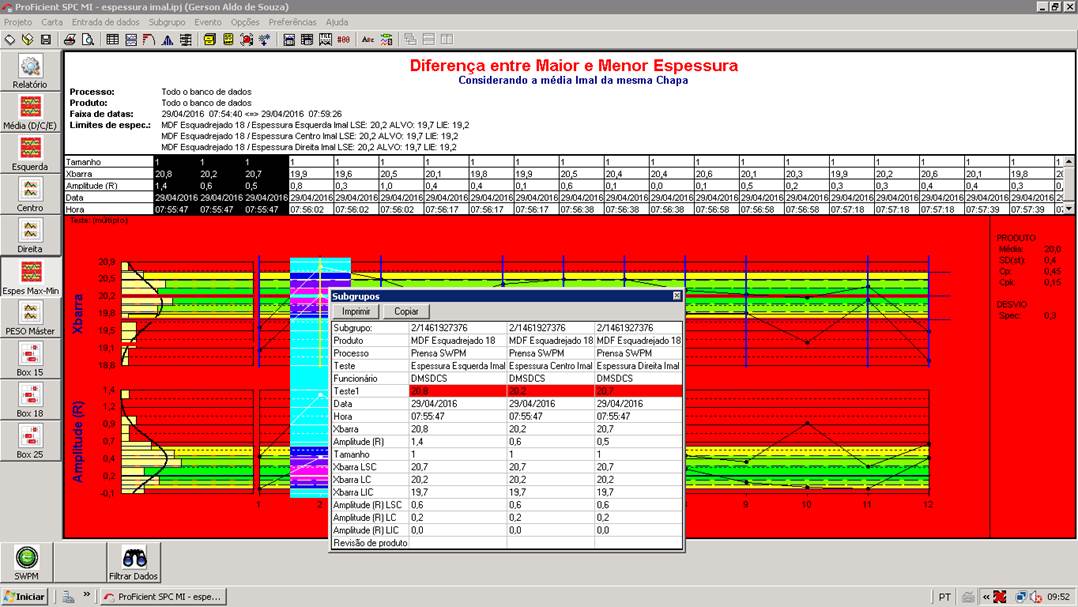
Task: Select the Espes Max-Min sidebar chart
Action: pos(30,277)
